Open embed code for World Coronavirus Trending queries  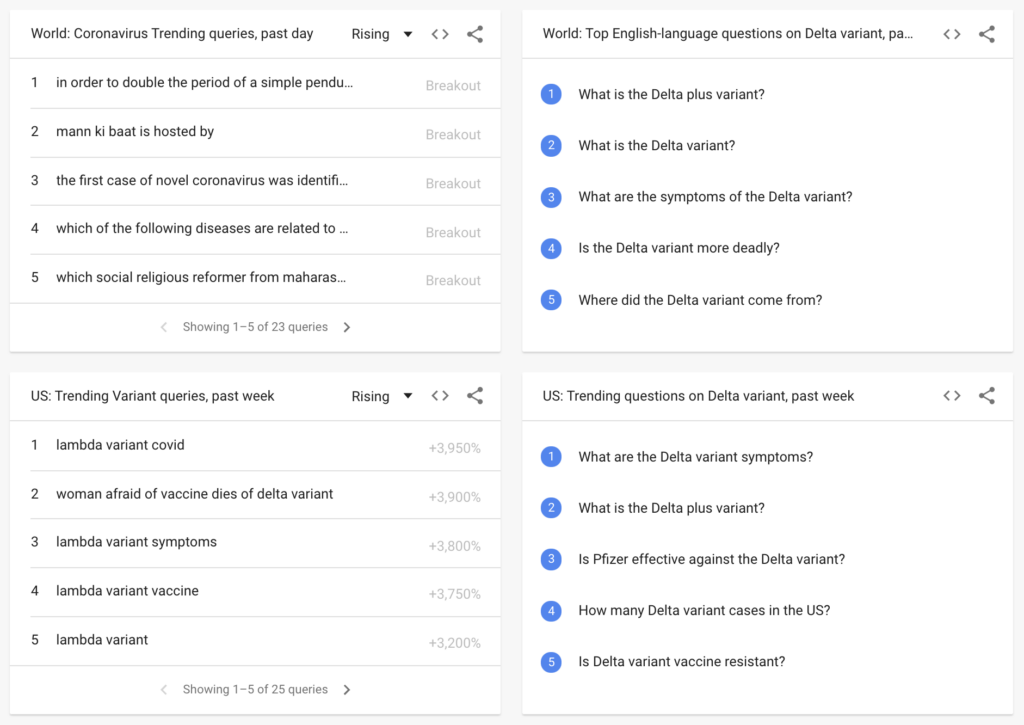point(440,34)
